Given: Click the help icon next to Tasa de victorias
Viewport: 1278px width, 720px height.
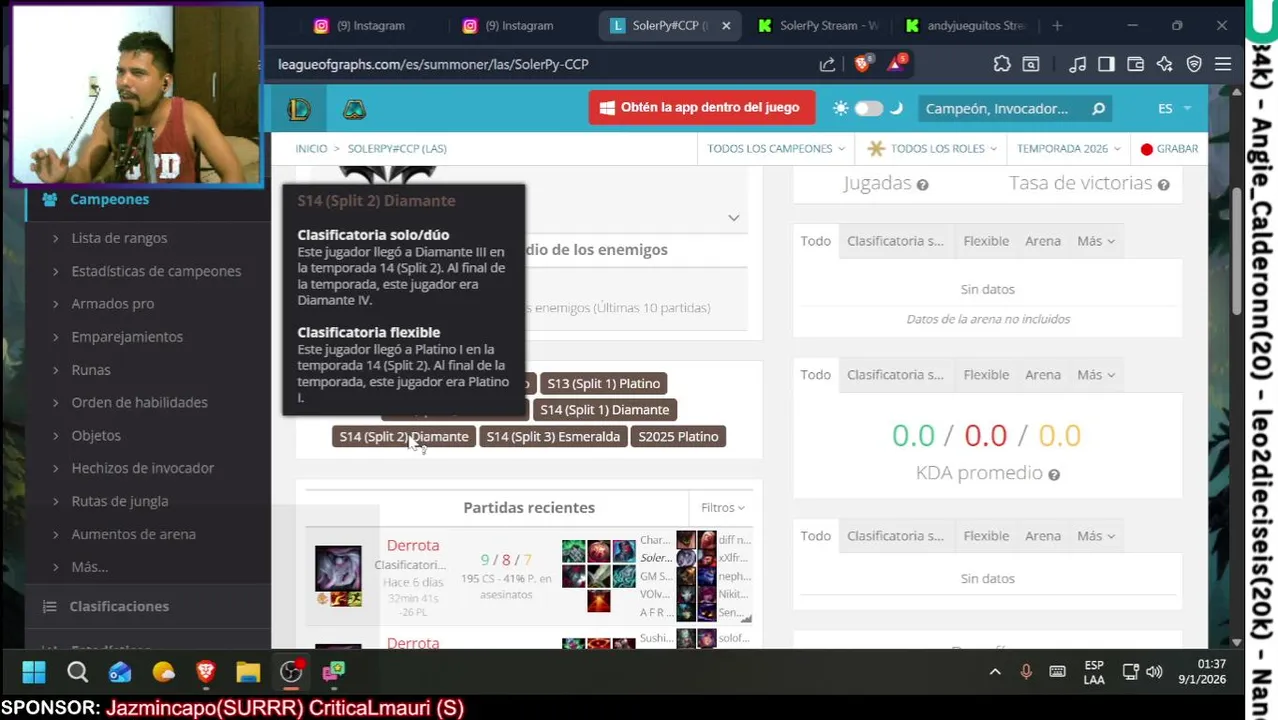Looking at the screenshot, I should pos(1163,185).
